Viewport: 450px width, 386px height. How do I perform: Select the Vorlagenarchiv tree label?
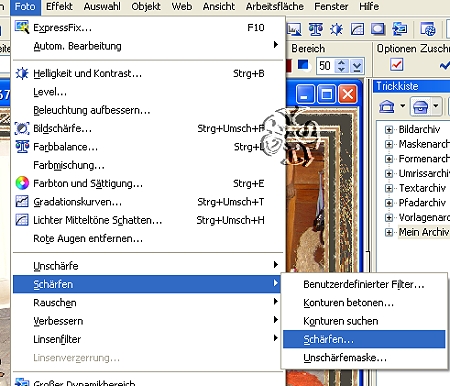coord(424,217)
